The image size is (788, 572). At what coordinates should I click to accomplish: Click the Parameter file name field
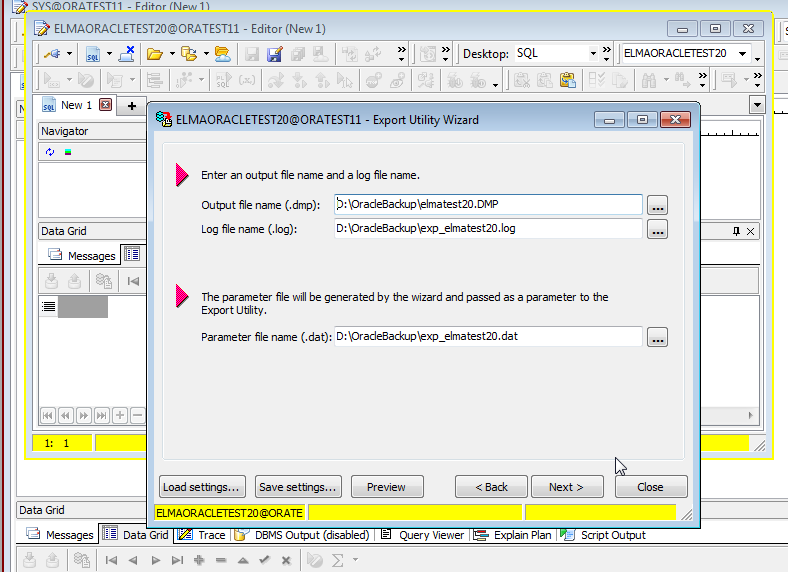click(x=488, y=336)
